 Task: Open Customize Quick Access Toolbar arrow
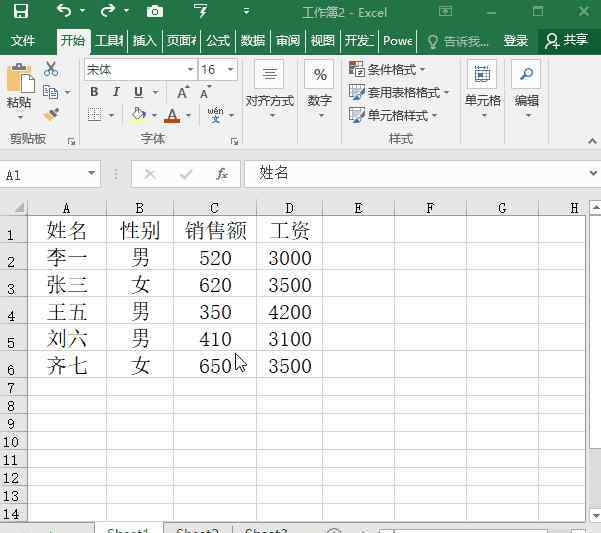pos(246,11)
